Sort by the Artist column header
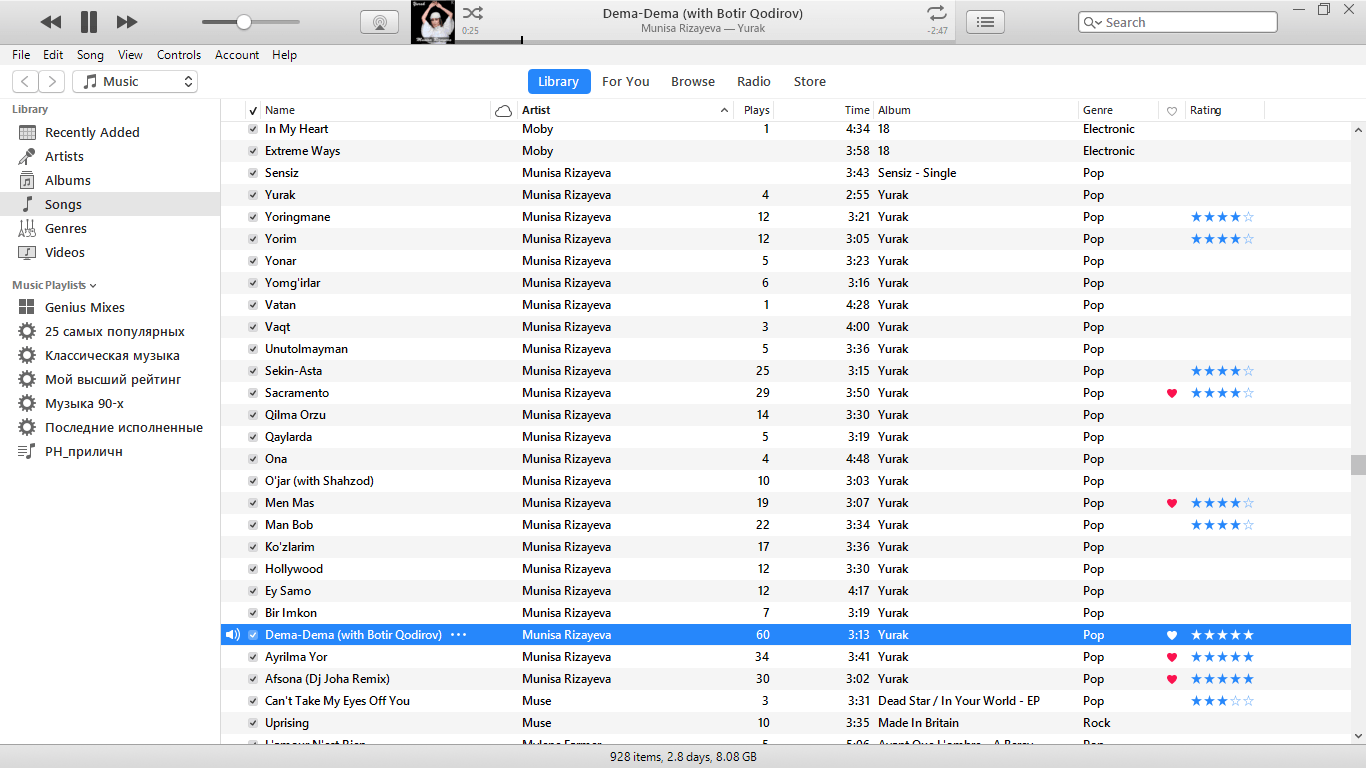 point(626,110)
